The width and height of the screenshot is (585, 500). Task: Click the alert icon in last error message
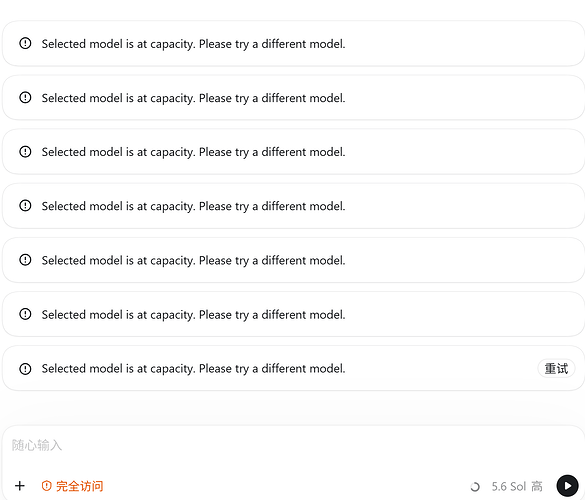pos(25,369)
